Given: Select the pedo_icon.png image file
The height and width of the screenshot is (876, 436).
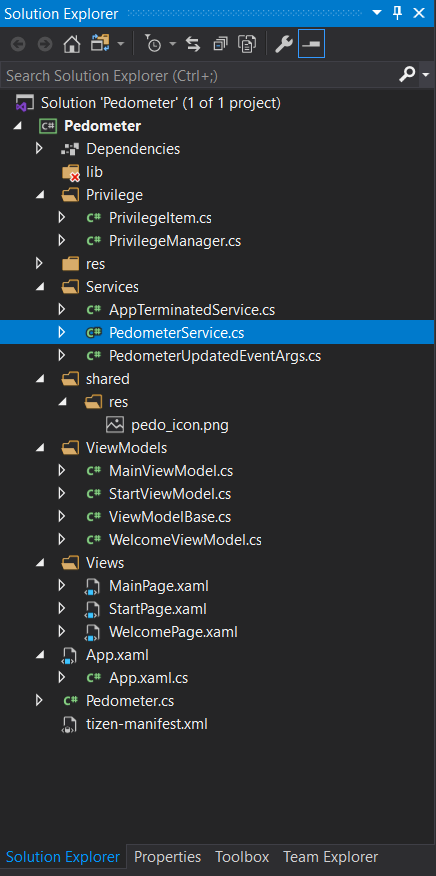Looking at the screenshot, I should click(x=179, y=425).
